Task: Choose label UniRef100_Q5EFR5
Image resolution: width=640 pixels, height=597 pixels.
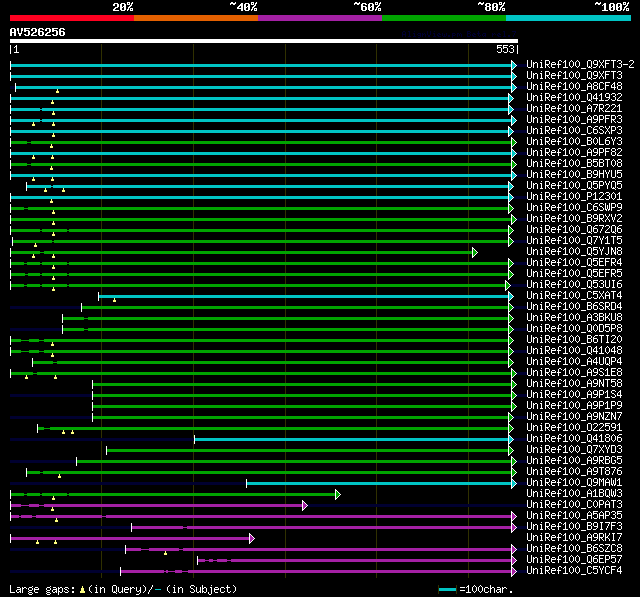Action: click(574, 274)
